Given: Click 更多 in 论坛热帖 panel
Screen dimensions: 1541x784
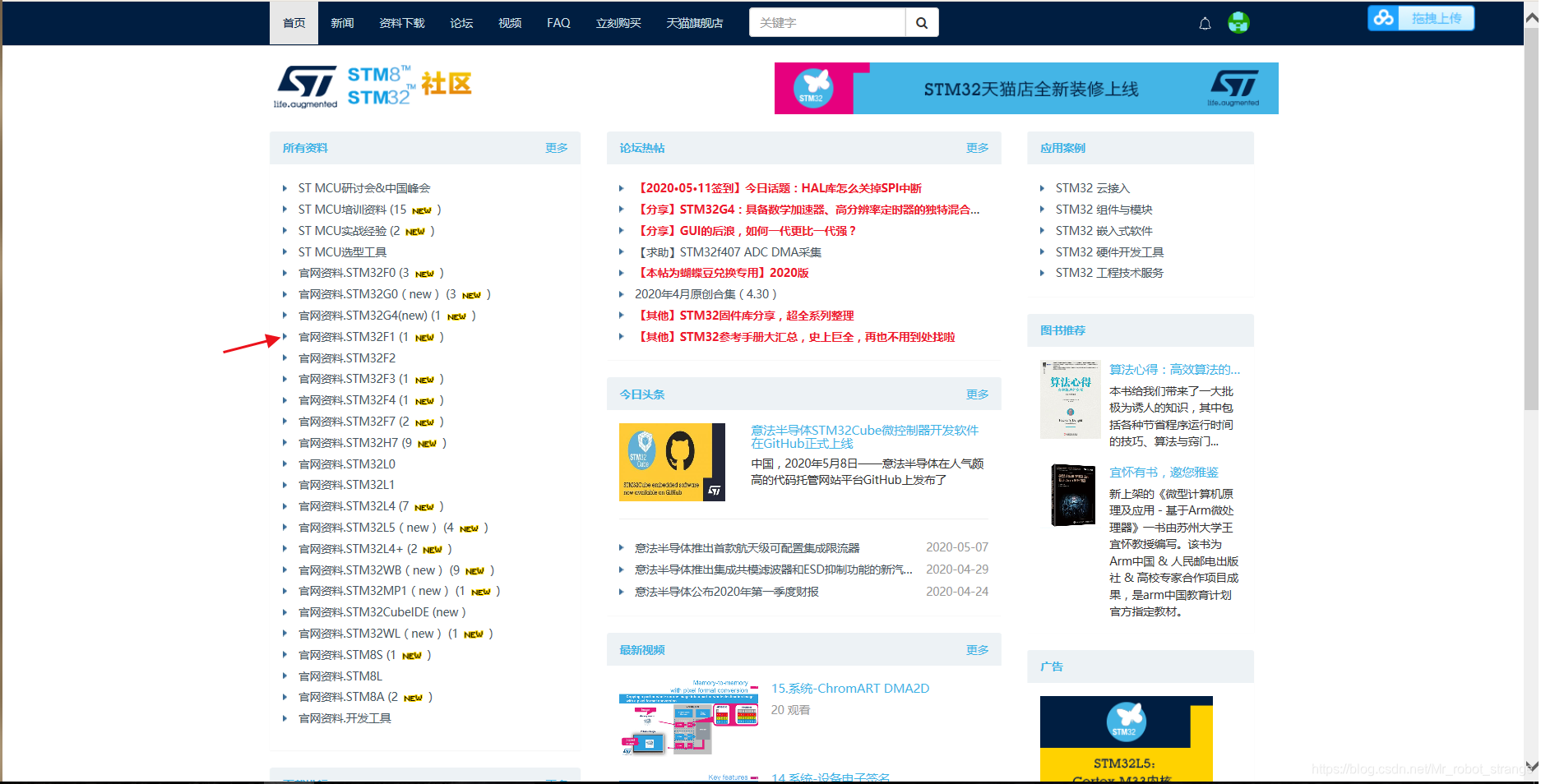Looking at the screenshot, I should (978, 148).
